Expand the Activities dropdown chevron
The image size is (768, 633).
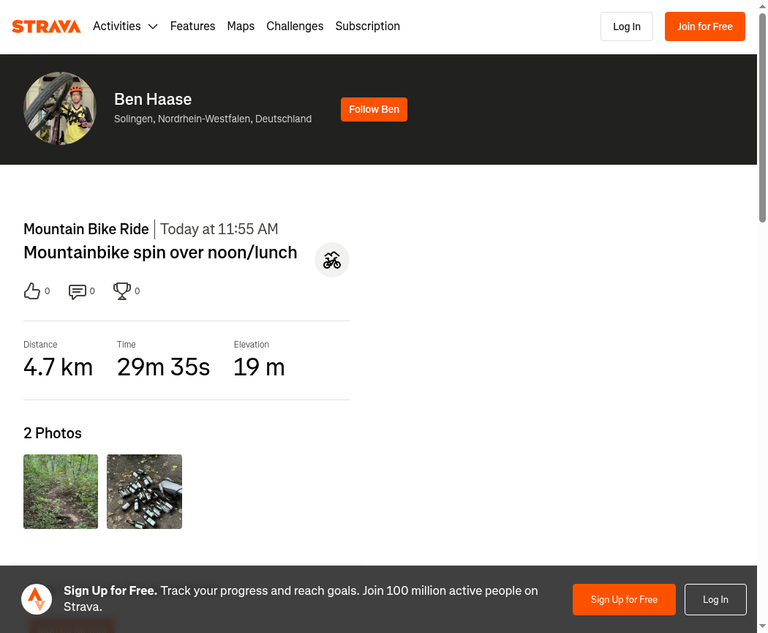coord(153,26)
